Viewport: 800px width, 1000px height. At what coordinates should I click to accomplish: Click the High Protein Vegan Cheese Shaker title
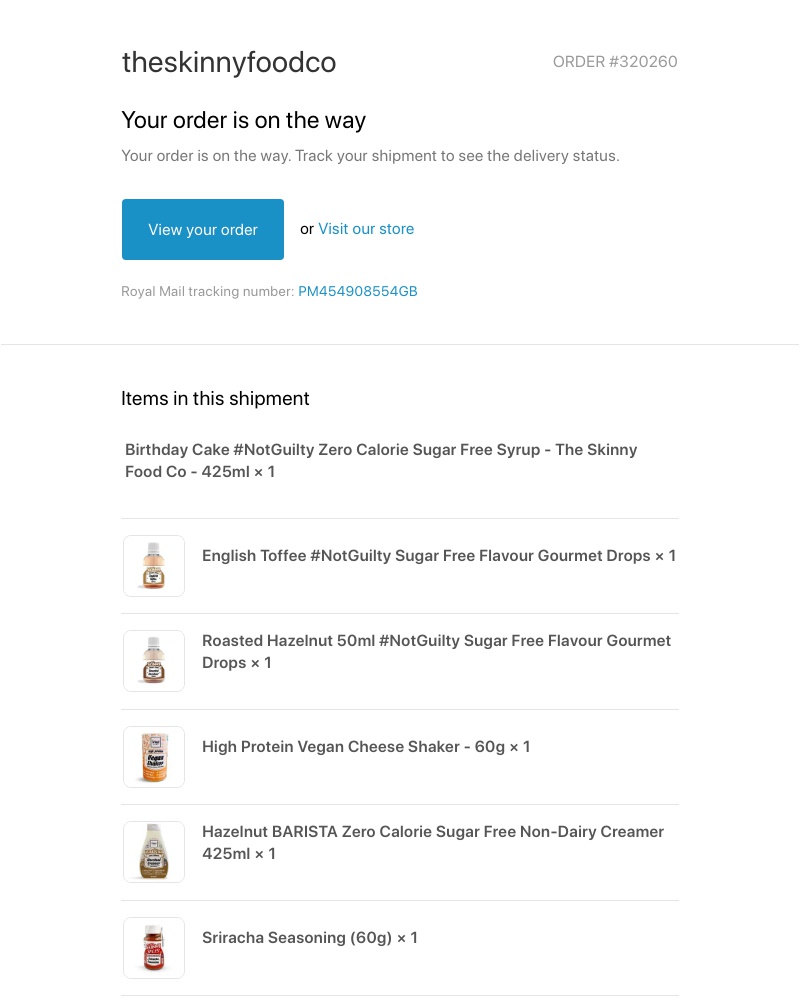coord(366,746)
